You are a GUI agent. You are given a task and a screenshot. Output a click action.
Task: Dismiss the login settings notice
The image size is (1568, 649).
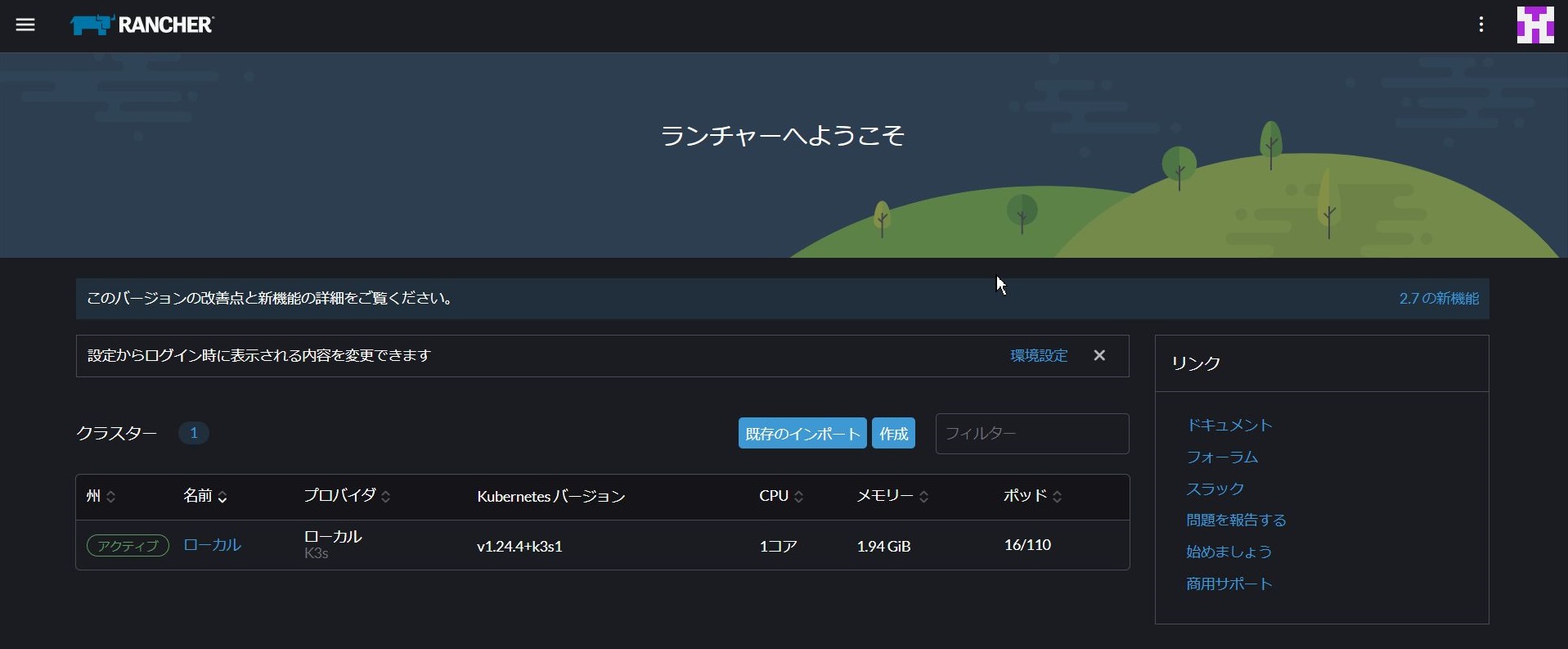coord(1099,355)
